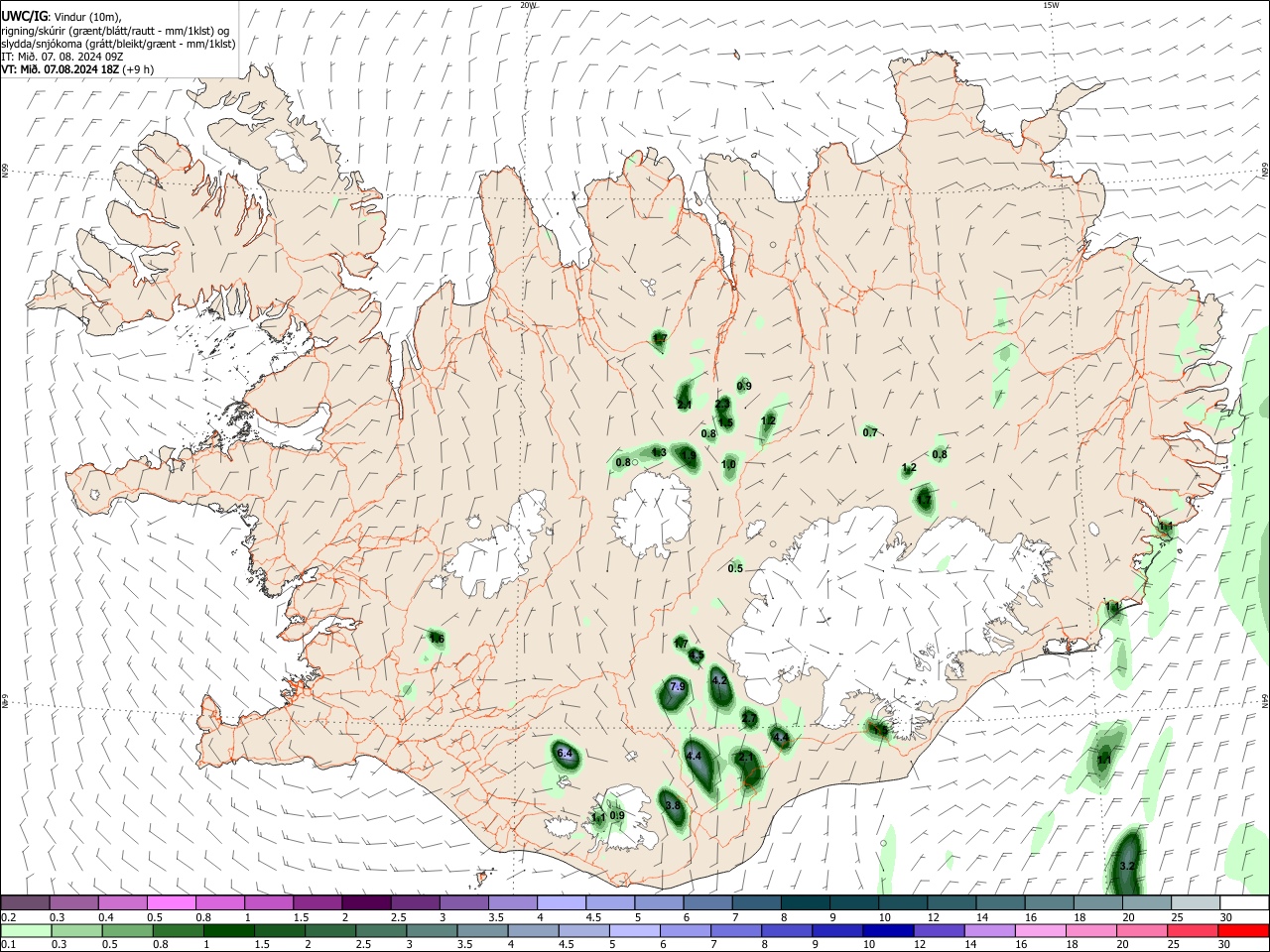Pick the bright pink 0.5 swatch in upper scale

point(172,903)
